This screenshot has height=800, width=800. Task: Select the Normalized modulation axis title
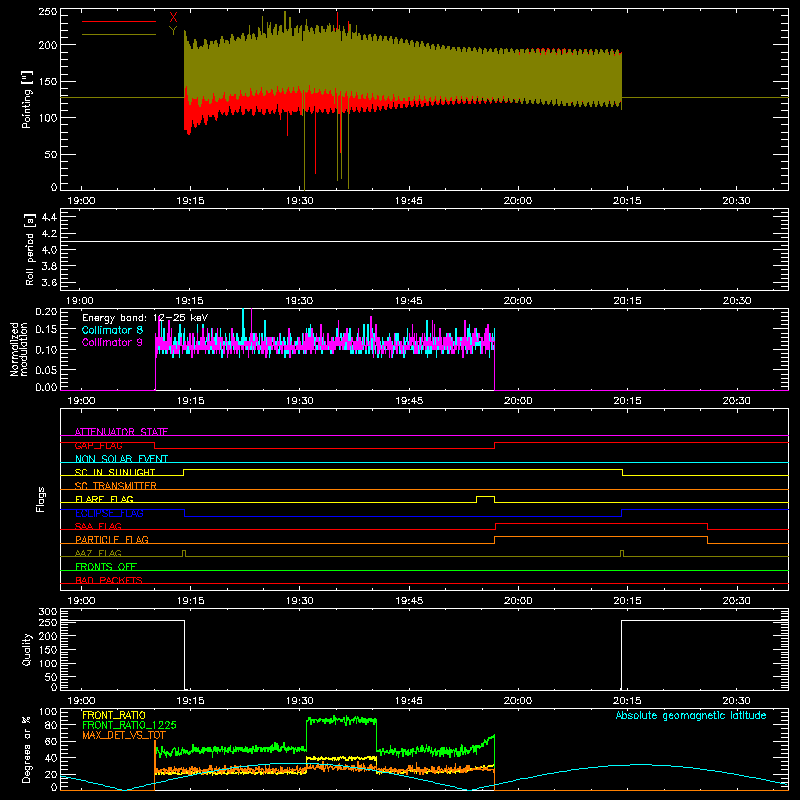click(x=19, y=349)
